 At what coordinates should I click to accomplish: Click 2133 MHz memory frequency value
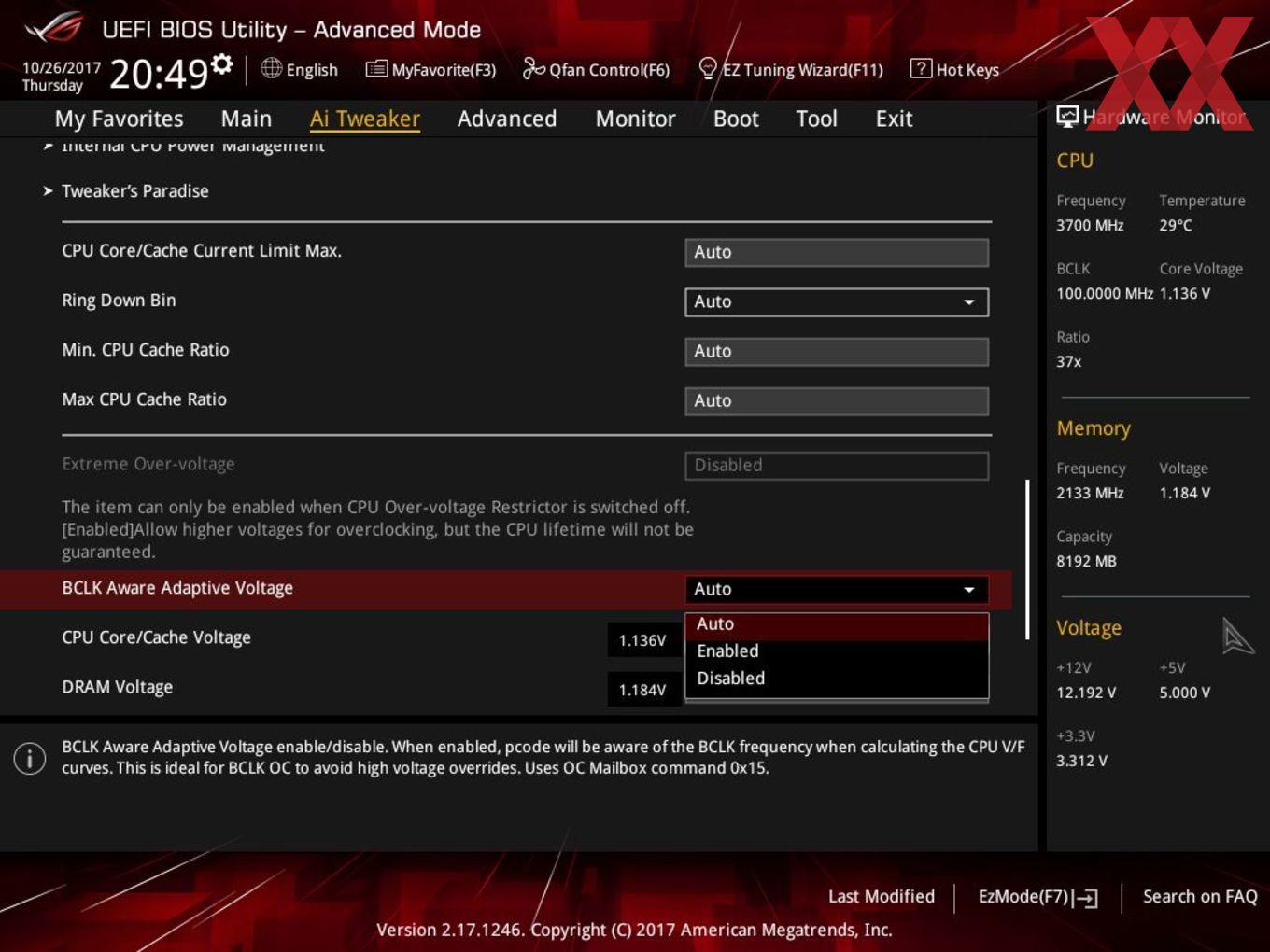[1090, 493]
